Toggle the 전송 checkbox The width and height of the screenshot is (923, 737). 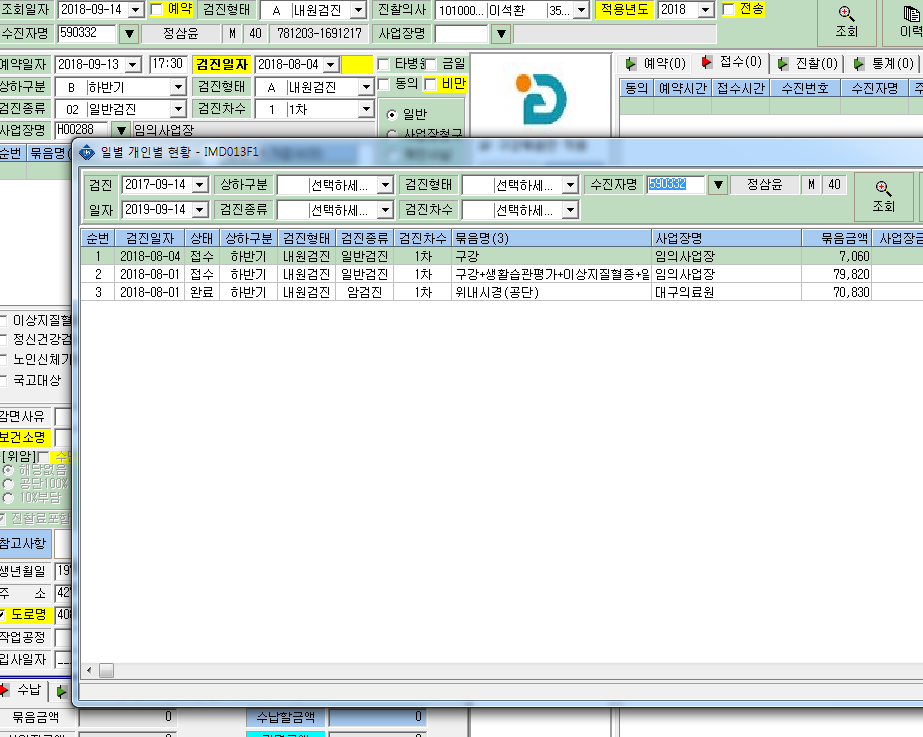[729, 9]
